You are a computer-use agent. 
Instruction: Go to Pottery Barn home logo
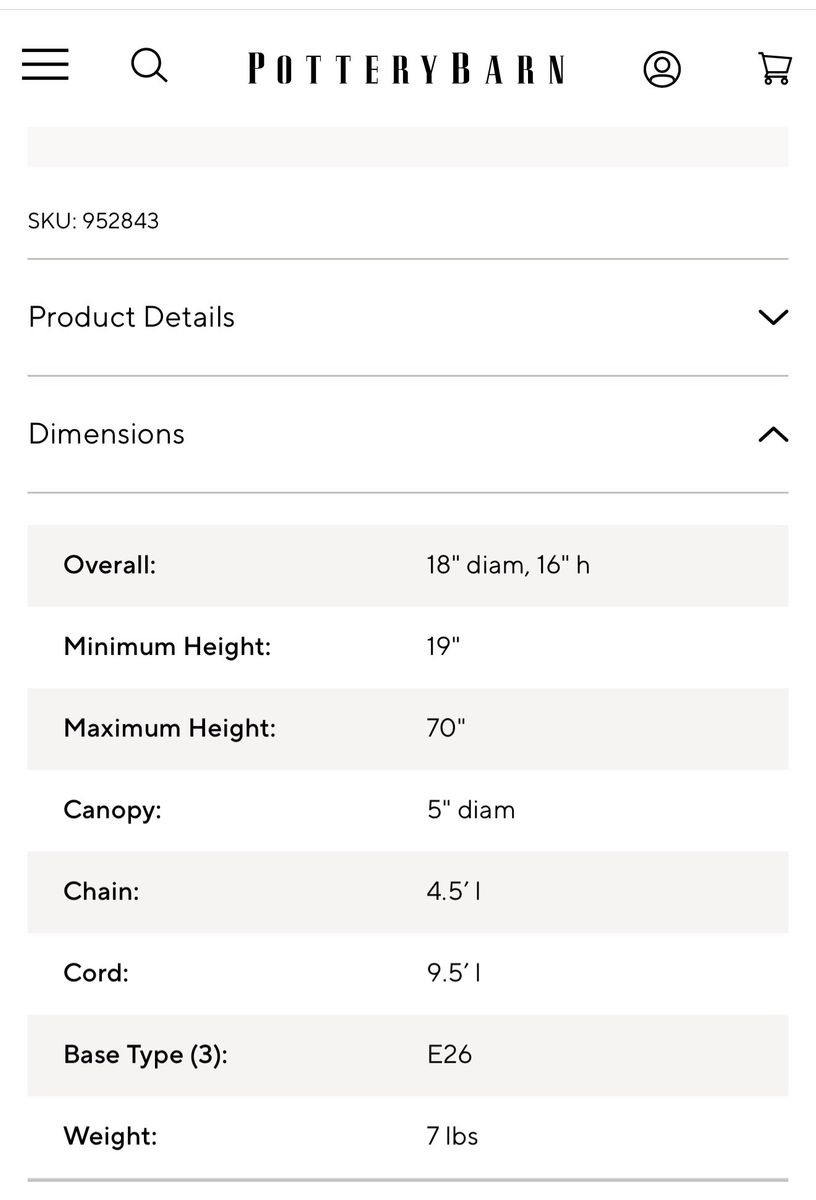[x=406, y=69]
